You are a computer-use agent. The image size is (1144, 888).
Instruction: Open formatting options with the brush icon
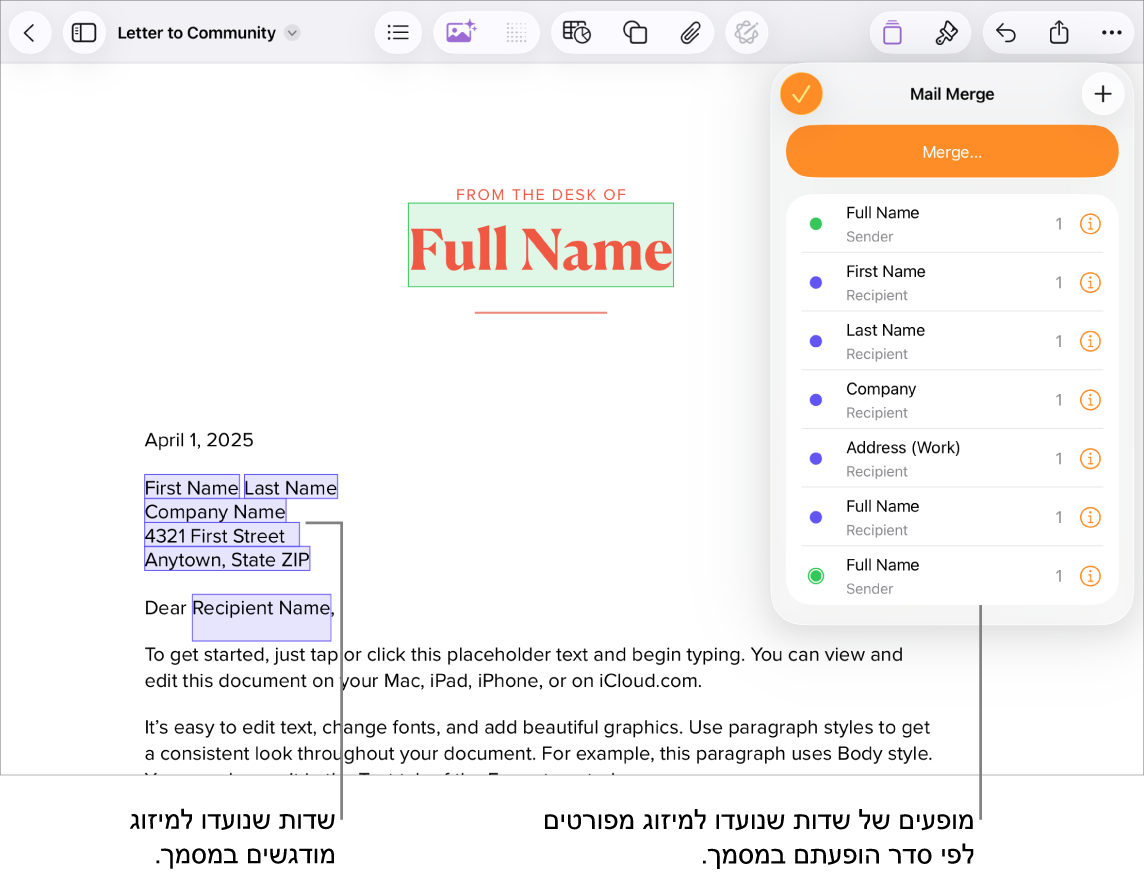point(945,32)
